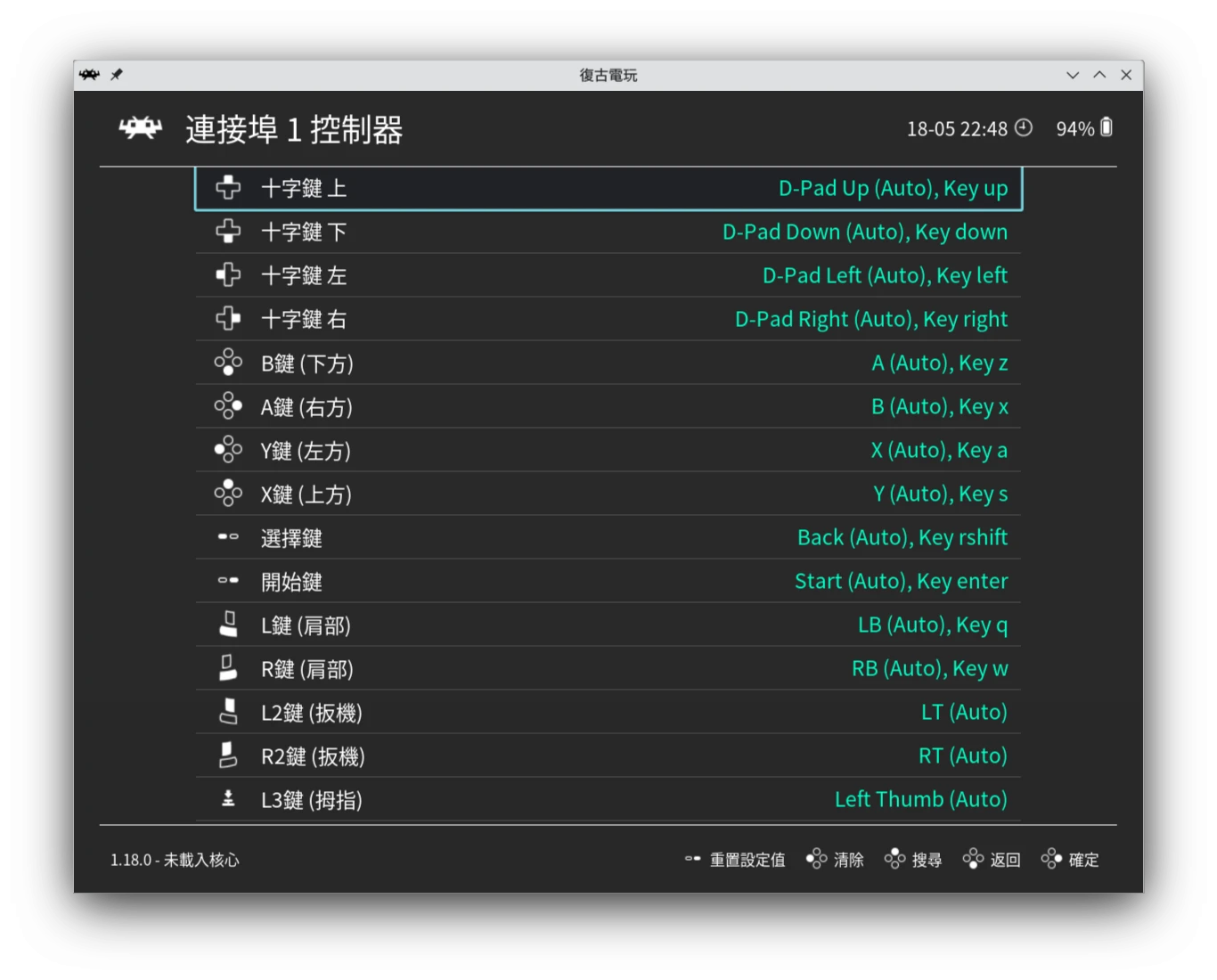Click the 'RB (Auto), Key w' binding value
The width and height of the screenshot is (1217, 980).
point(929,668)
